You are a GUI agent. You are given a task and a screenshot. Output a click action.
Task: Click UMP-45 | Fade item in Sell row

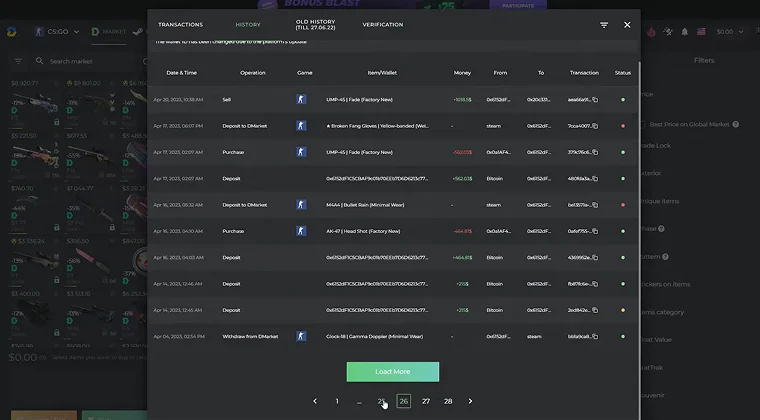(x=359, y=100)
